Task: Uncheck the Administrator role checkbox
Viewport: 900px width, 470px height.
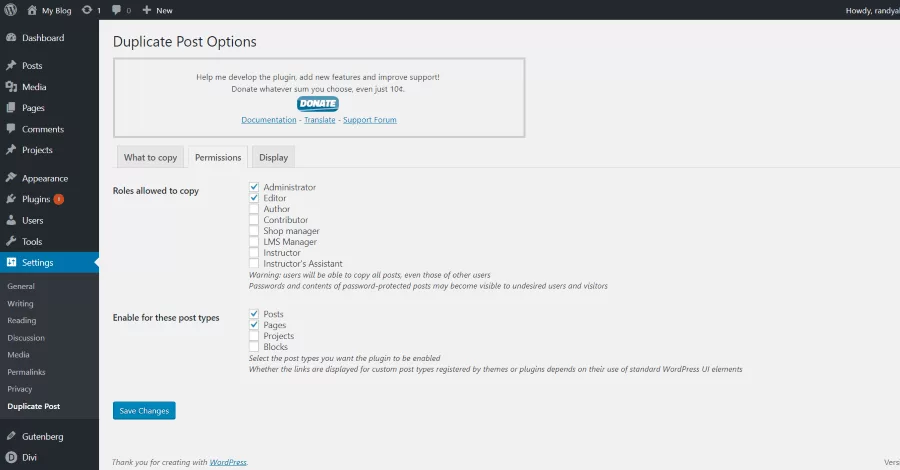Action: point(254,187)
